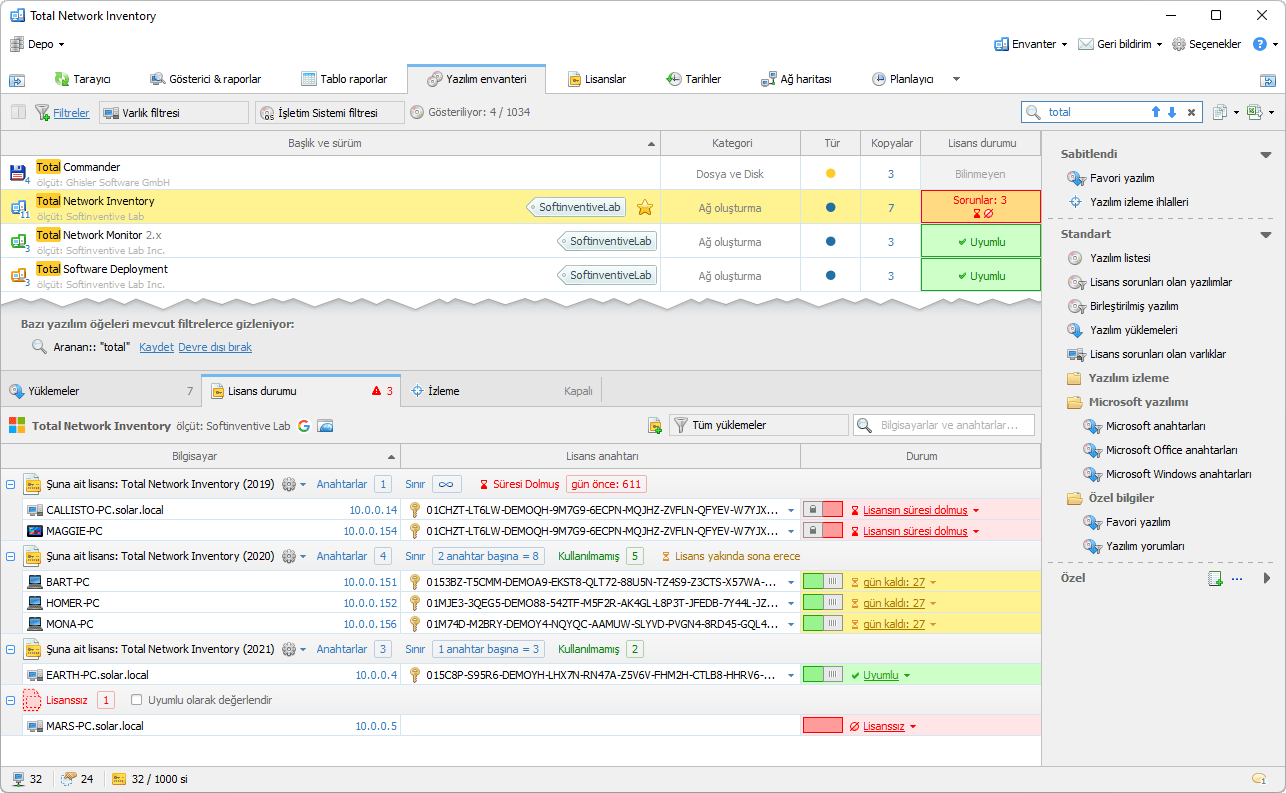Open the 'Tüm yüklemeler' filter dropdown
This screenshot has height=793, width=1286.
(758, 426)
